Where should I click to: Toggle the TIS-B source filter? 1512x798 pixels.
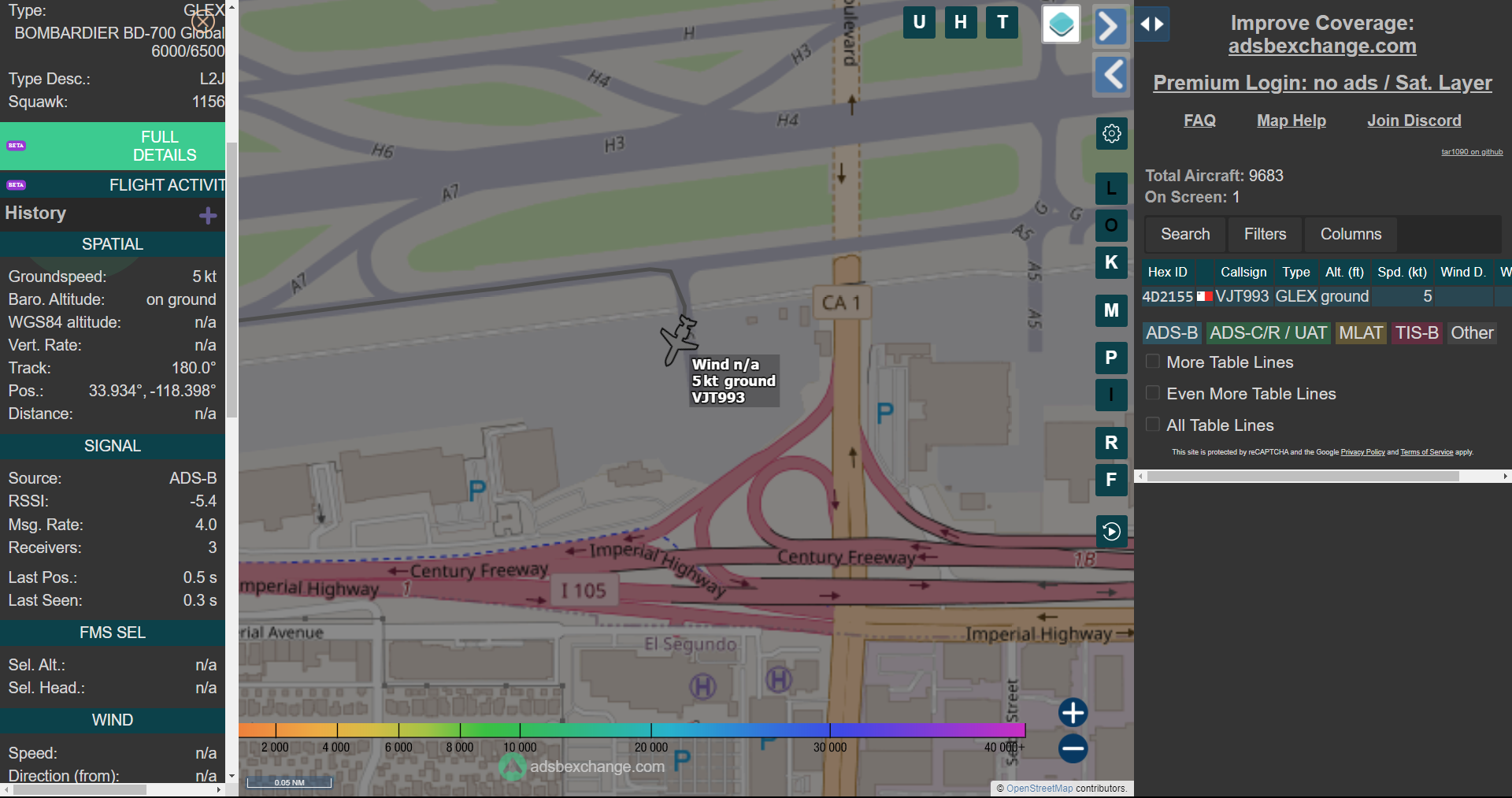tap(1417, 333)
